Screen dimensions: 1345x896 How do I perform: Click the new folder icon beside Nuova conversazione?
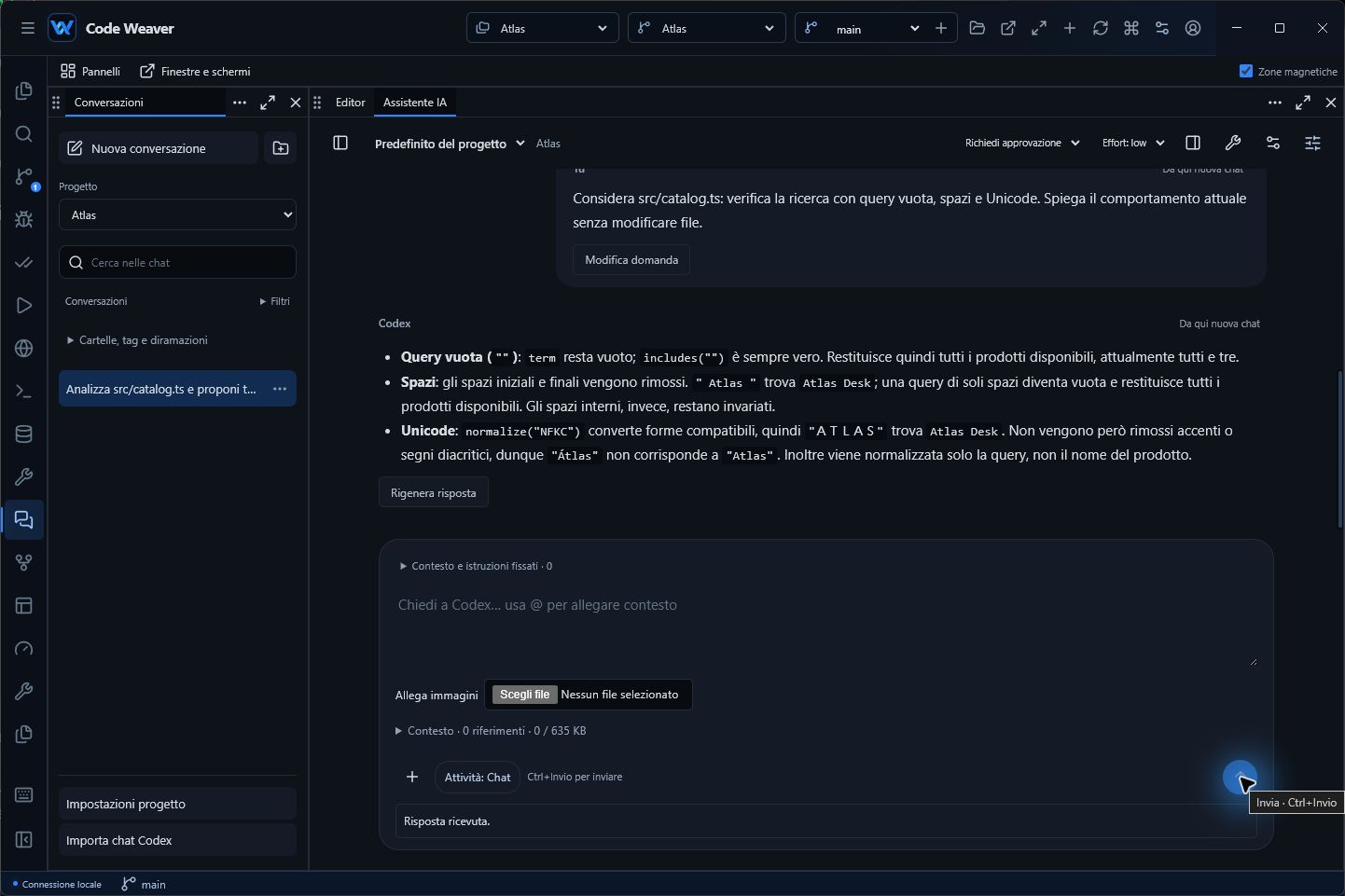281,148
